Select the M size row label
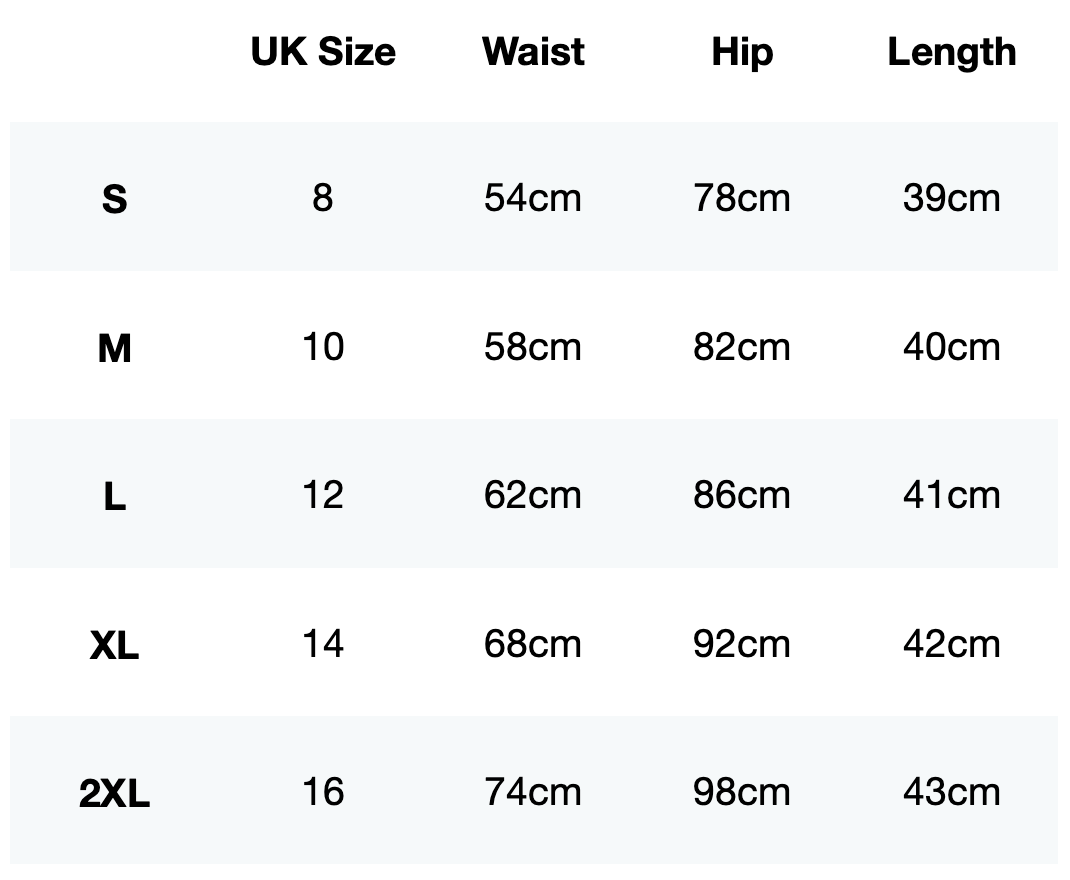This screenshot has width=1070, height=880. pos(115,348)
